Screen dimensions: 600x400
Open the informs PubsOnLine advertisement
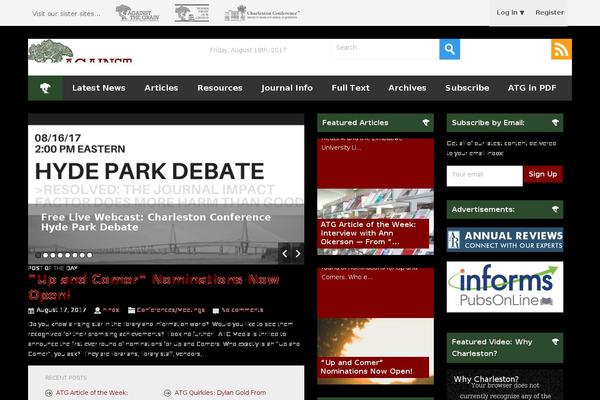click(505, 287)
